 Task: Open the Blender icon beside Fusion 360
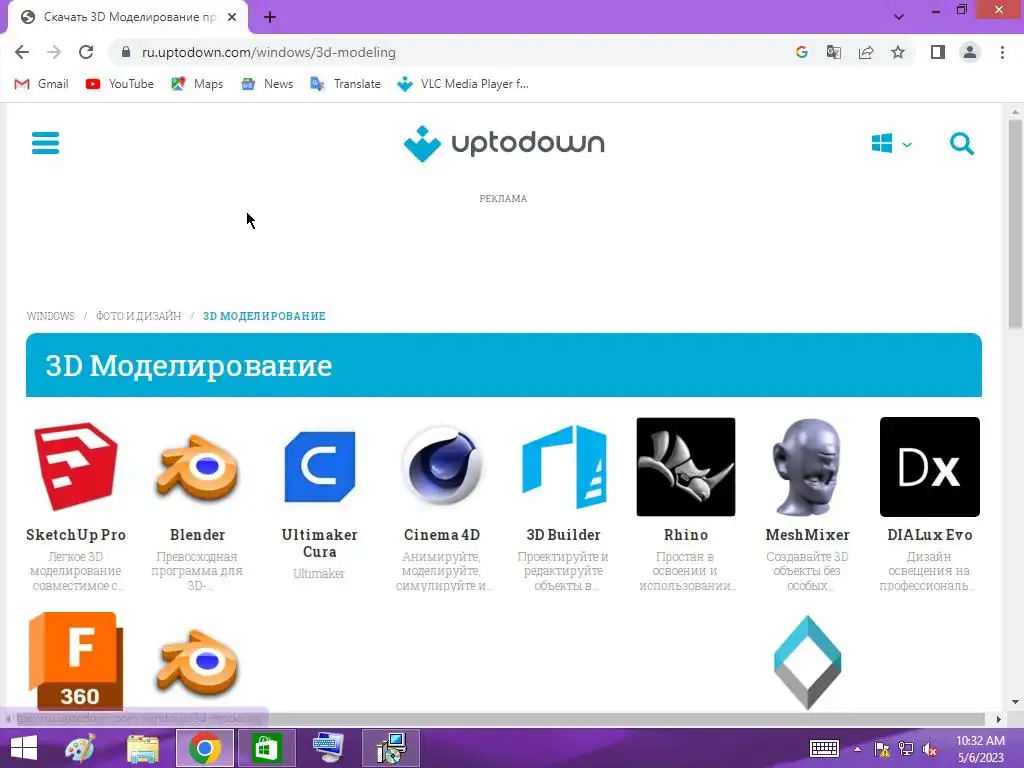click(x=197, y=662)
